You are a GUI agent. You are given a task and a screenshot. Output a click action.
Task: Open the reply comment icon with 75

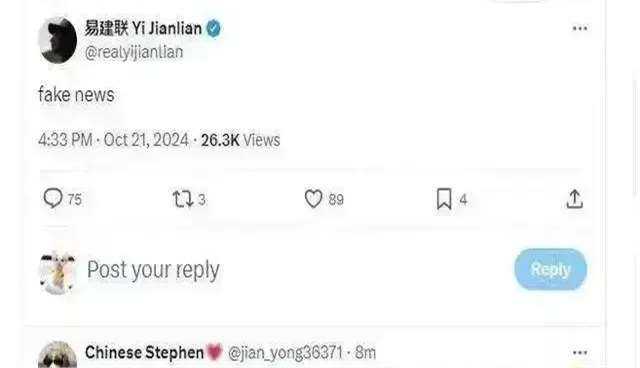pos(53,198)
